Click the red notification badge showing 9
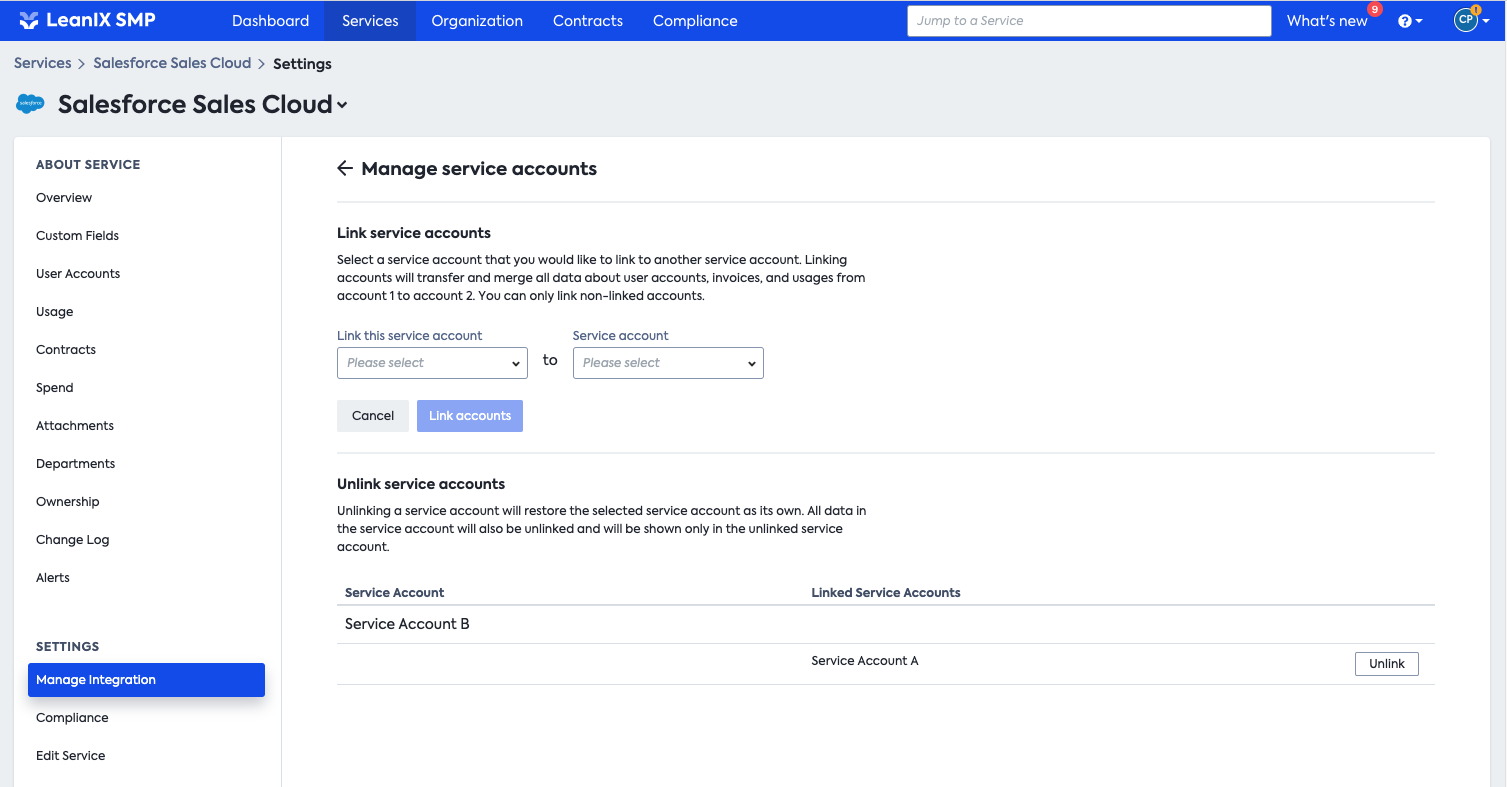This screenshot has height=787, width=1507. [1375, 9]
